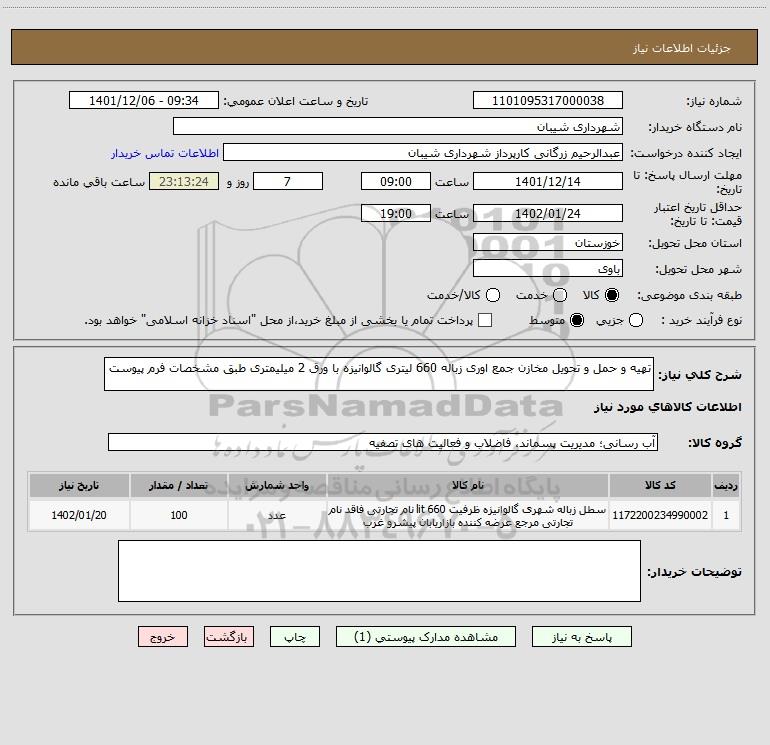Screen dimensions: 770x745
Task: Click the ردیف column header
Action: click(726, 485)
